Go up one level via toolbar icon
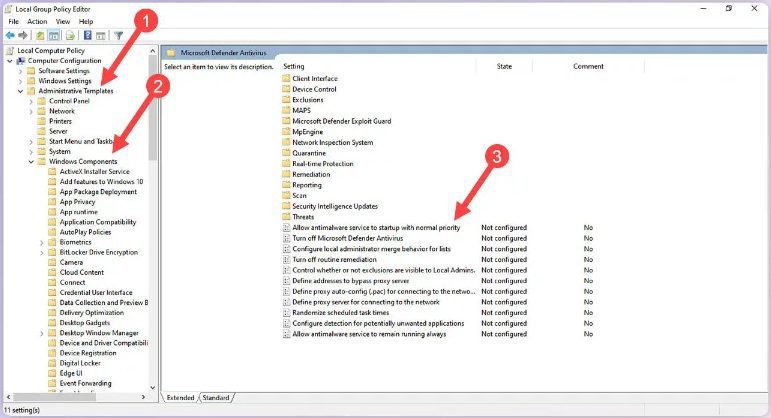Viewport: 771px width, 418px height. coord(40,35)
